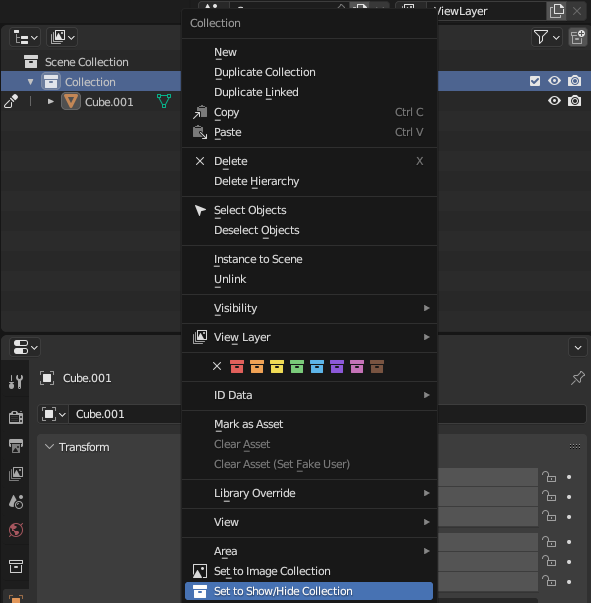591x603 pixels.
Task: Click the pin icon in Properties editor
Action: pos(578,378)
